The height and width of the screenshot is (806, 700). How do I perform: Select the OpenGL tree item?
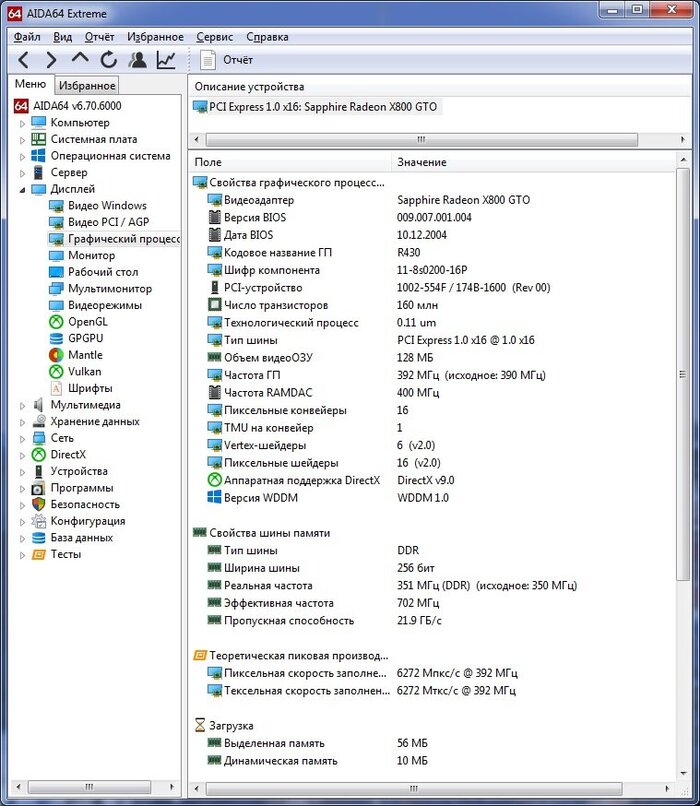87,322
